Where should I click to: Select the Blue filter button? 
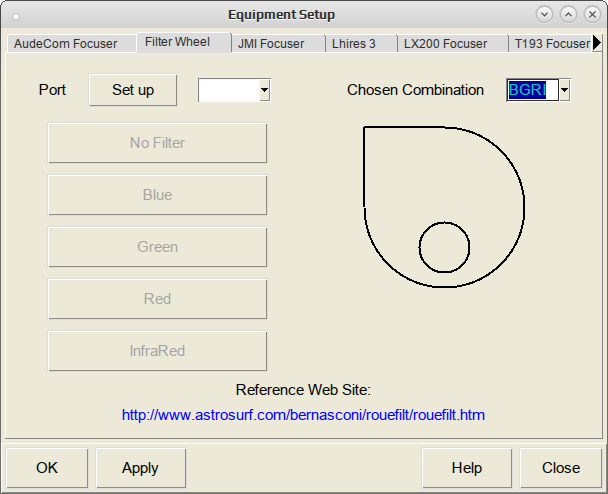tap(157, 195)
